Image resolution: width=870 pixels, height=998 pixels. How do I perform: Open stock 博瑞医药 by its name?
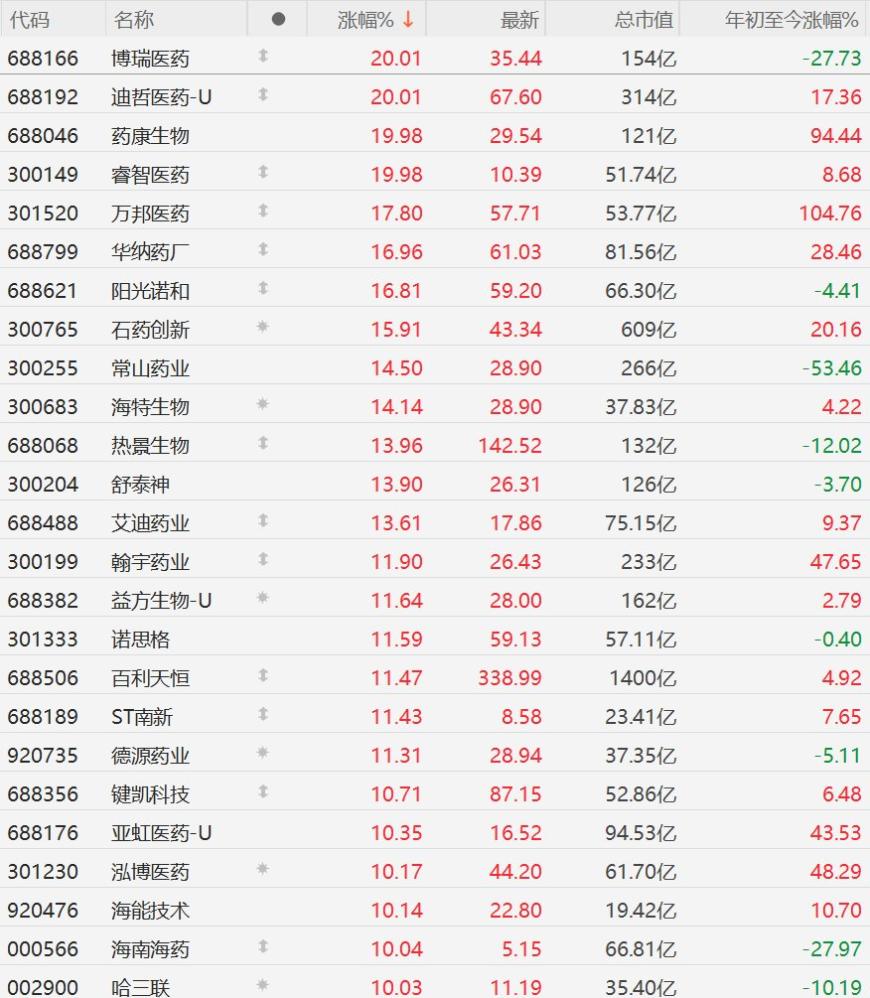pos(150,59)
